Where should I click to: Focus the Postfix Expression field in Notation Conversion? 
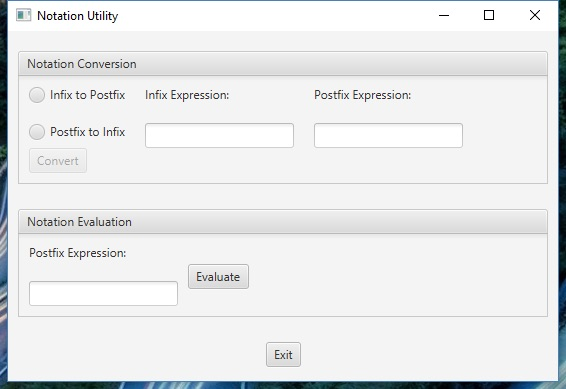[x=388, y=135]
